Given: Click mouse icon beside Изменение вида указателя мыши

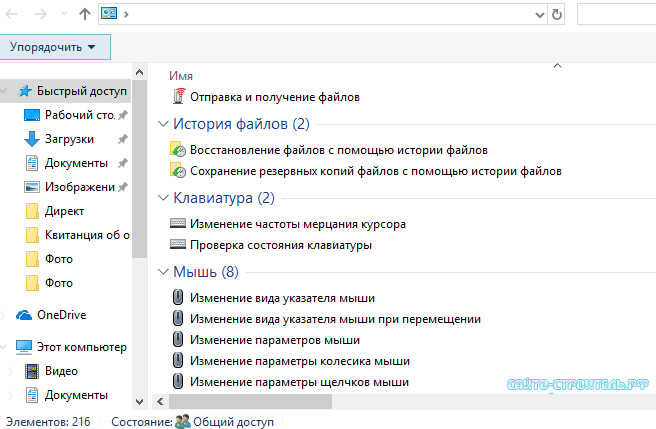Looking at the screenshot, I should click(178, 297).
